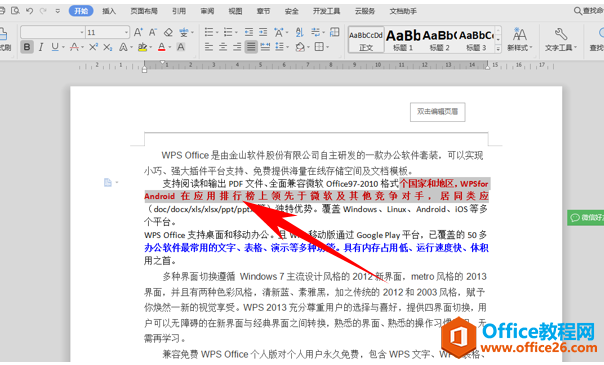This screenshot has width=604, height=365.
Task: Click the print preview icon in quick access toolbar
Action: click(x=15, y=11)
